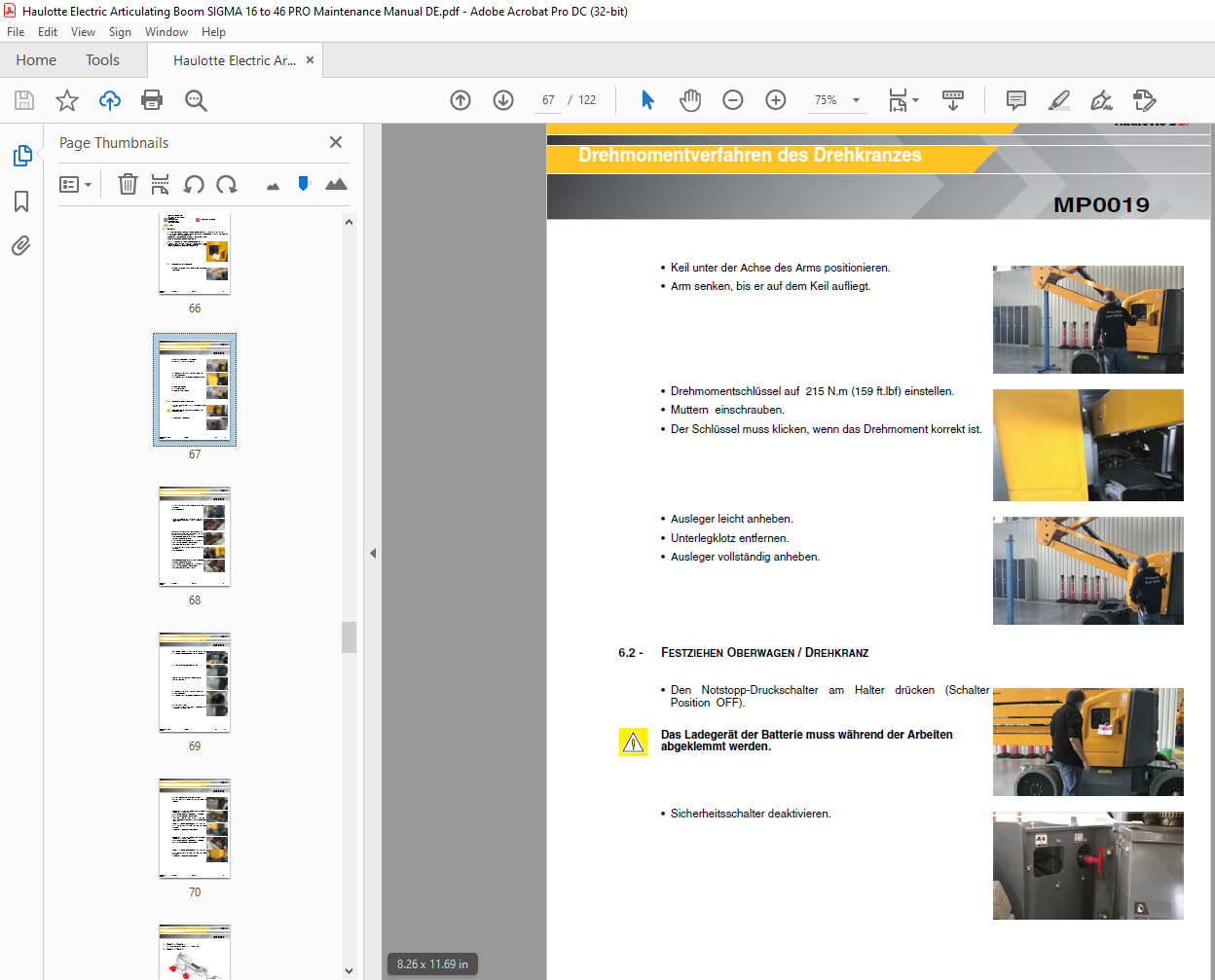Activate the hand pan tool
The image size is (1215, 980).
coord(690,100)
